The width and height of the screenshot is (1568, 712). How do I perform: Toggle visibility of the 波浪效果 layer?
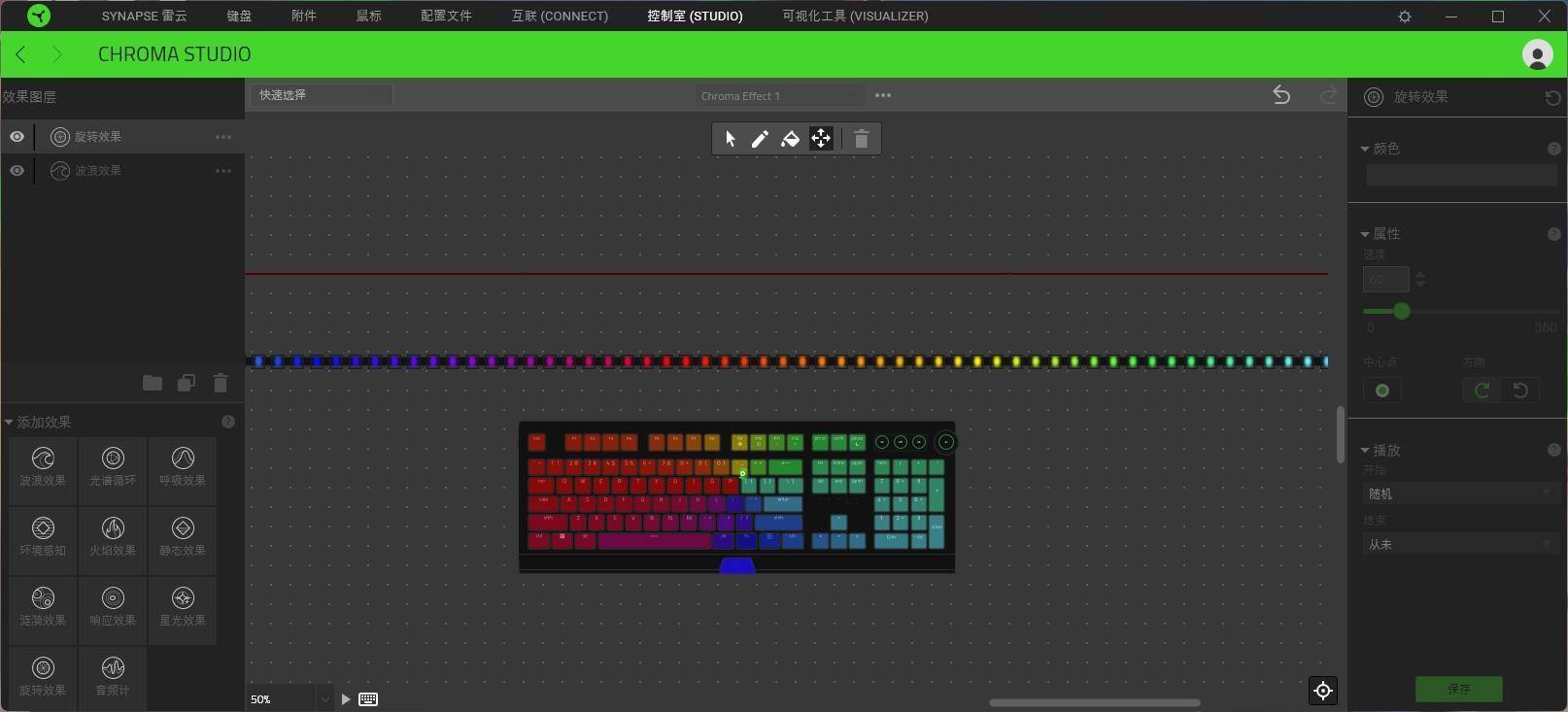point(17,171)
